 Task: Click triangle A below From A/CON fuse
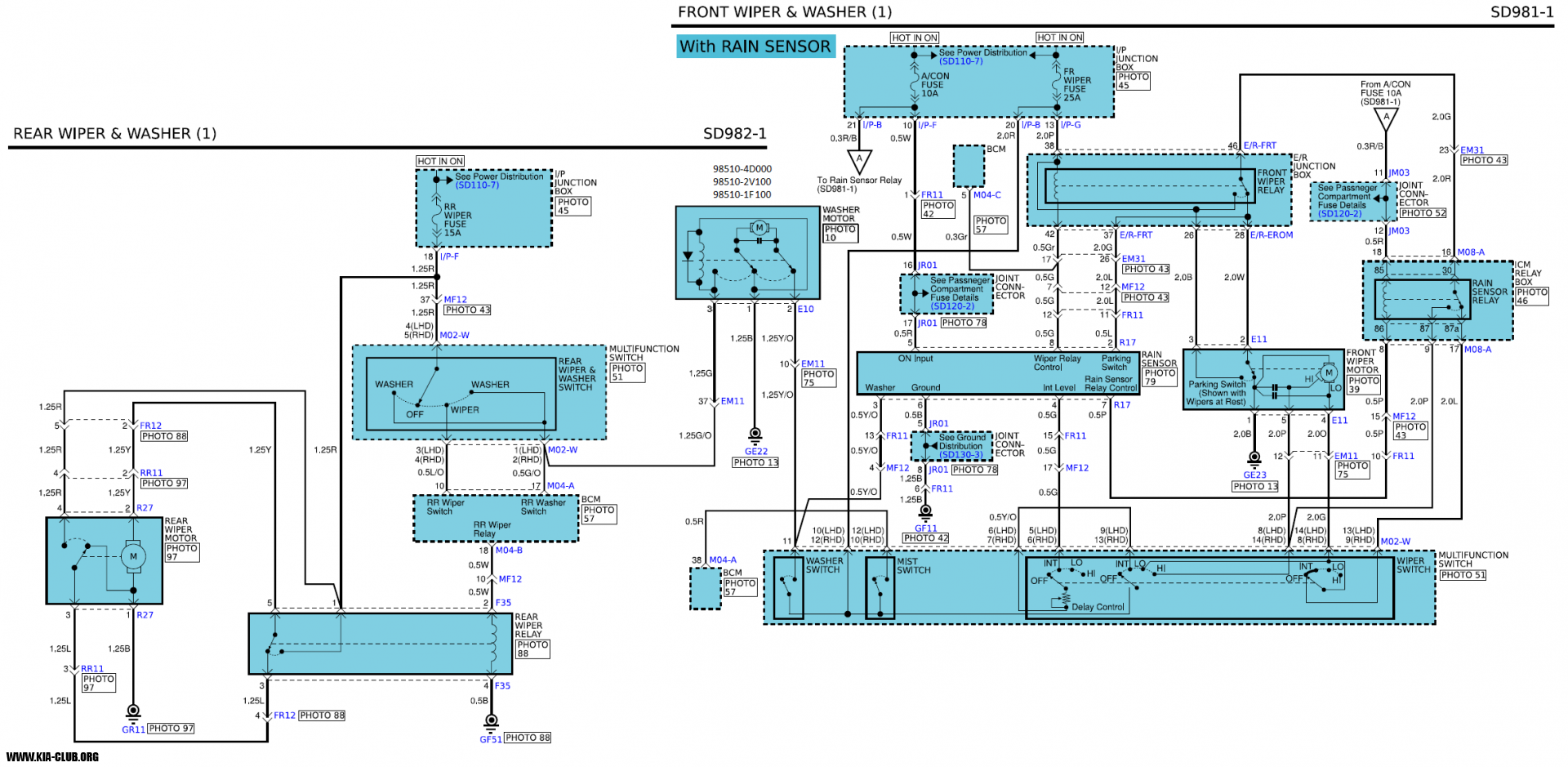(1386, 118)
